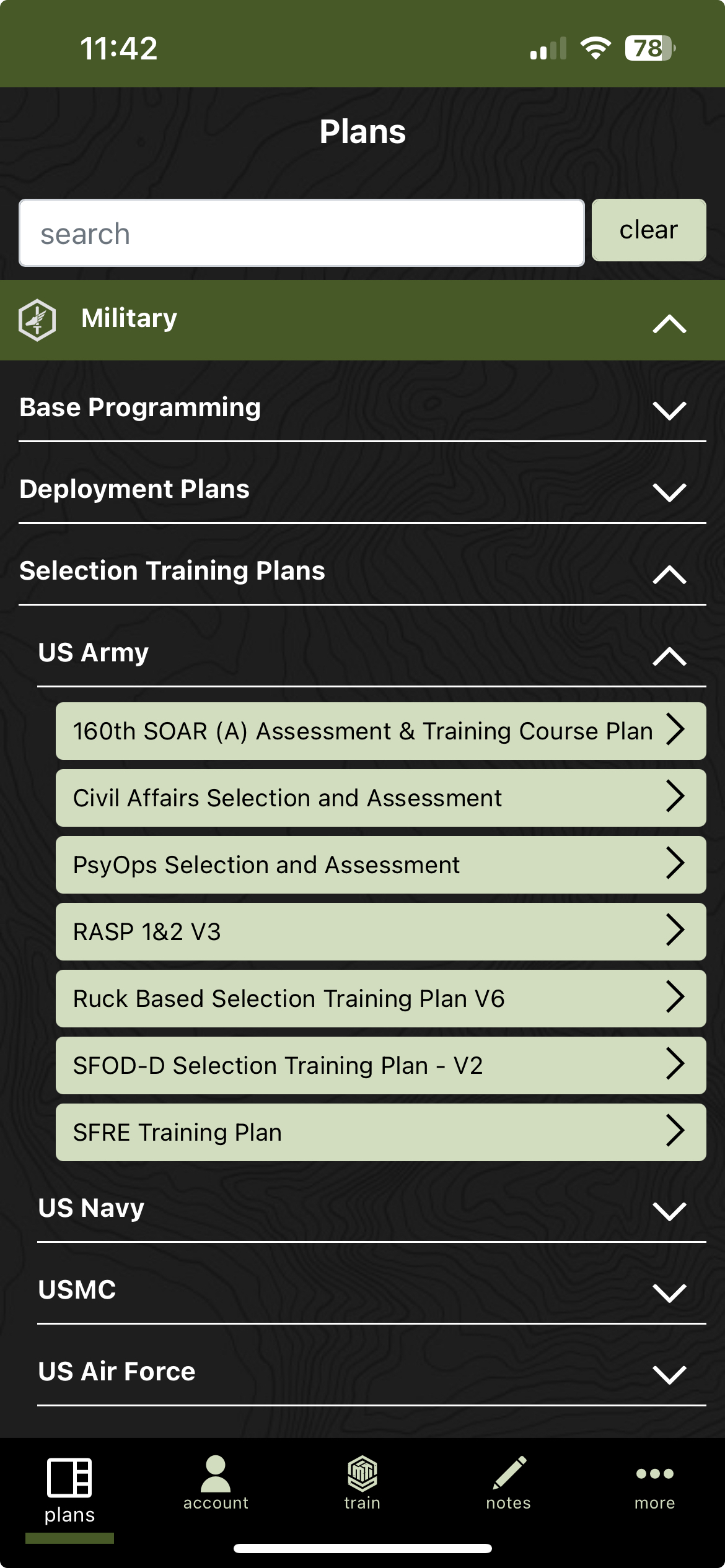
Task: Open the notes pencil icon
Action: pos(509,1473)
